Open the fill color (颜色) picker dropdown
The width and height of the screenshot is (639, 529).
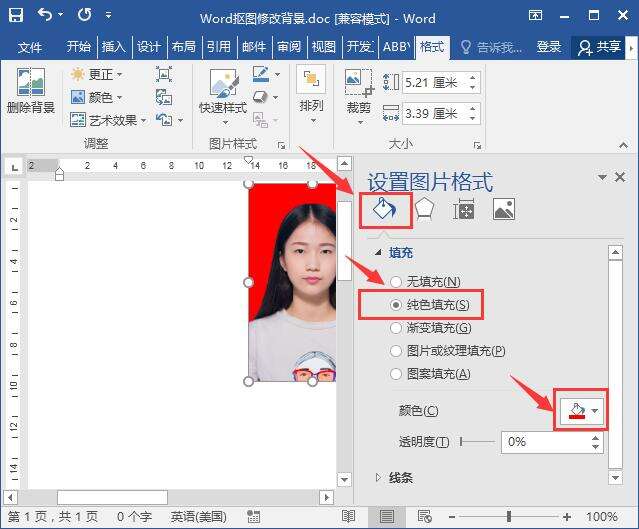tap(582, 410)
